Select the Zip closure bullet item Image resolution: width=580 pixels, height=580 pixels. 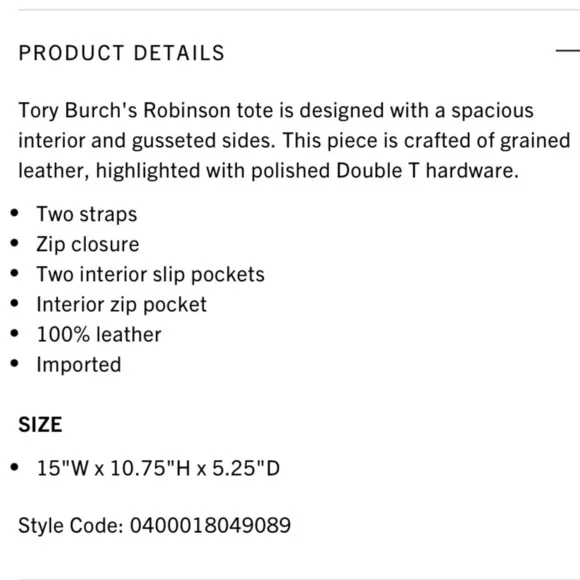(x=88, y=245)
